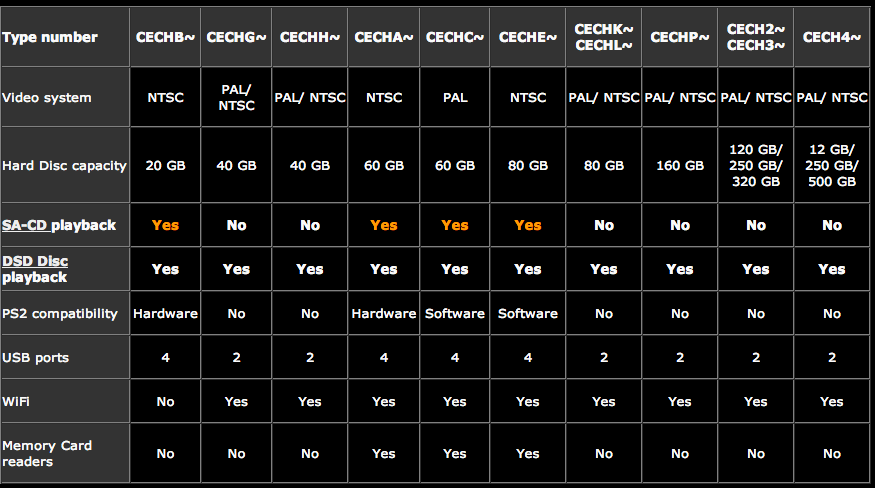Screen dimensions: 875x488
Task: Select the 'NTSC' video cell for CECHE~
Action: pos(528,97)
